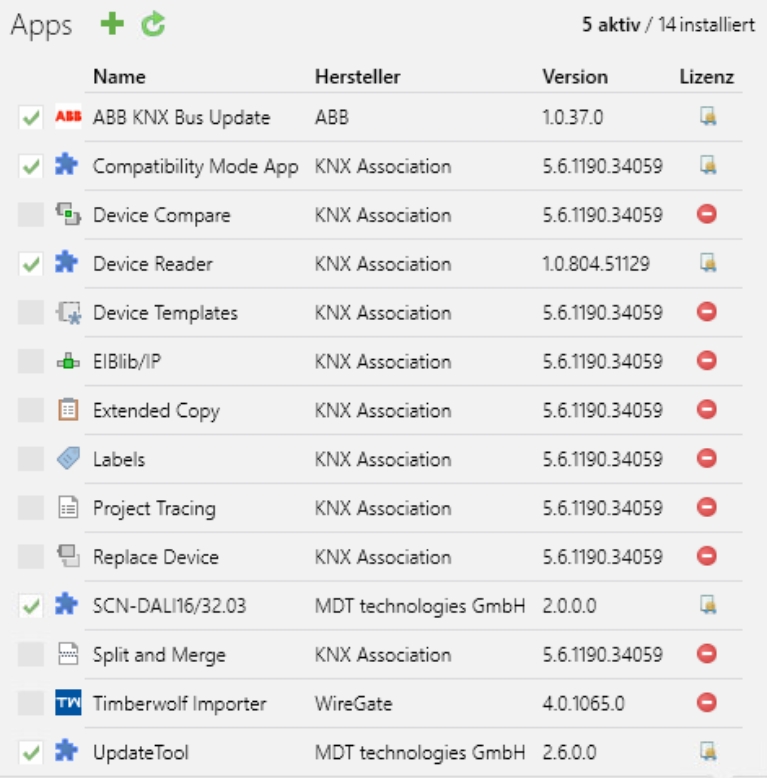Toggle the Replace Device checkbox

[x=31, y=556]
